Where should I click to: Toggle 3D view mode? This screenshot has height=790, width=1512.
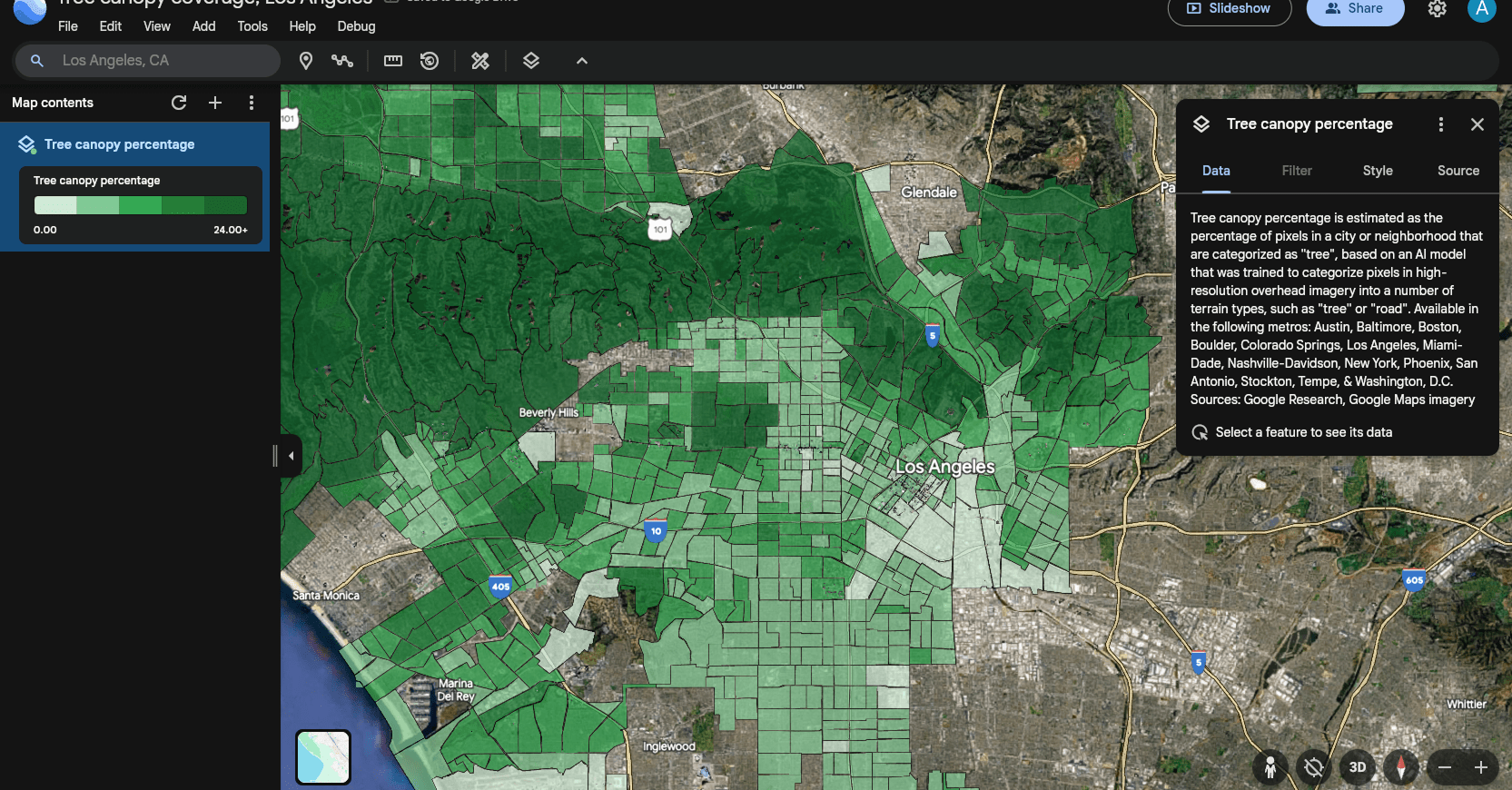coord(1358,768)
